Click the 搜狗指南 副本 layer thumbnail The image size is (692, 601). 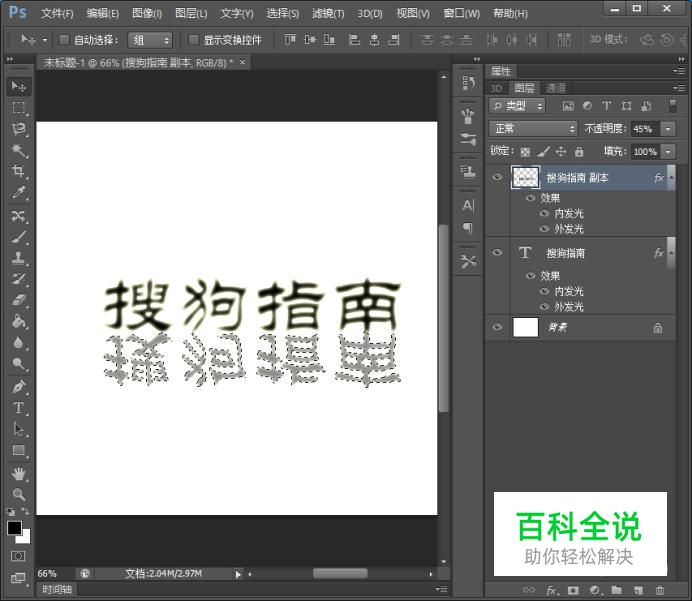(x=525, y=177)
